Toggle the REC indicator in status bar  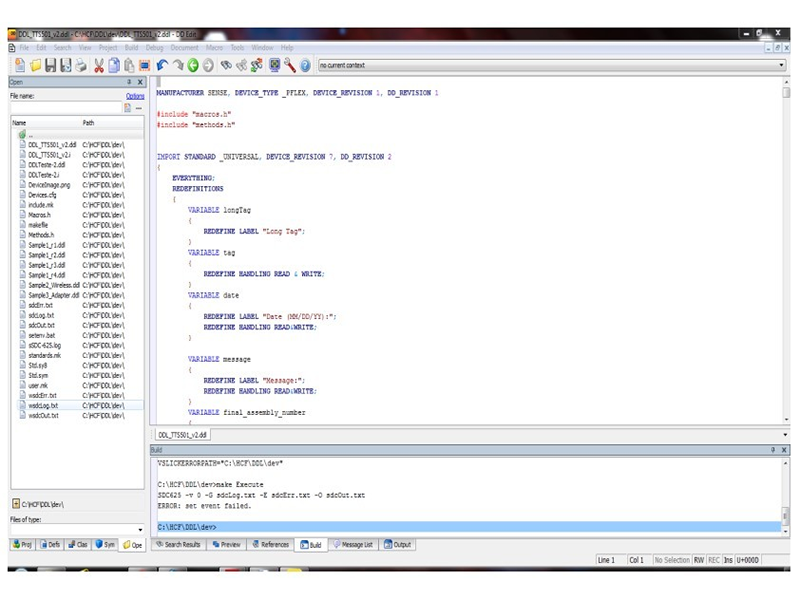[714, 560]
